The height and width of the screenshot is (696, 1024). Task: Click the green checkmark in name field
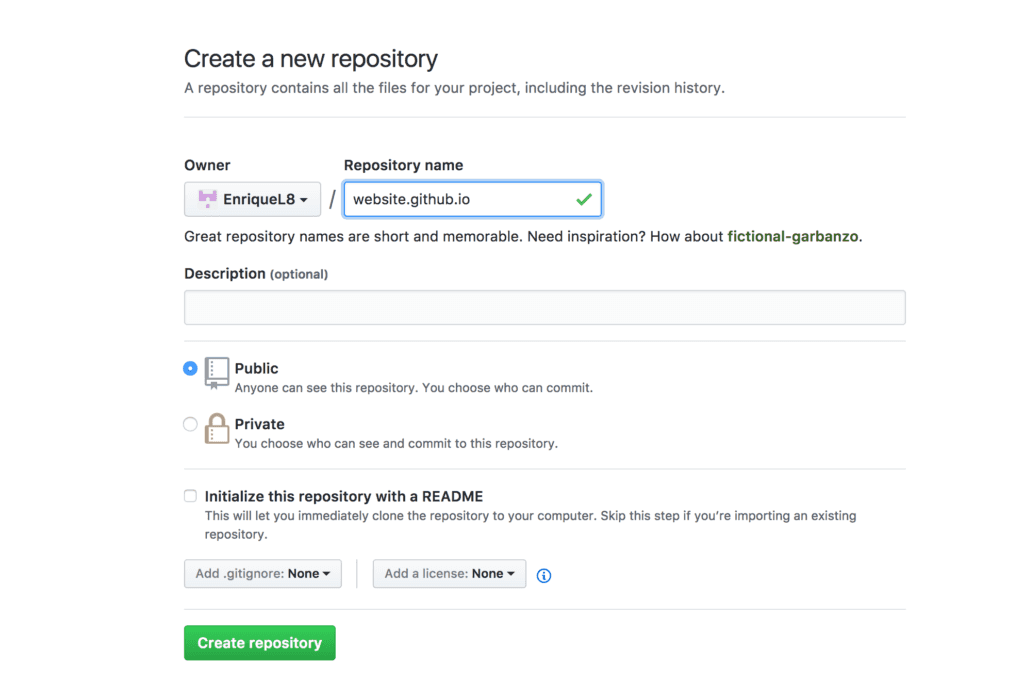click(584, 199)
